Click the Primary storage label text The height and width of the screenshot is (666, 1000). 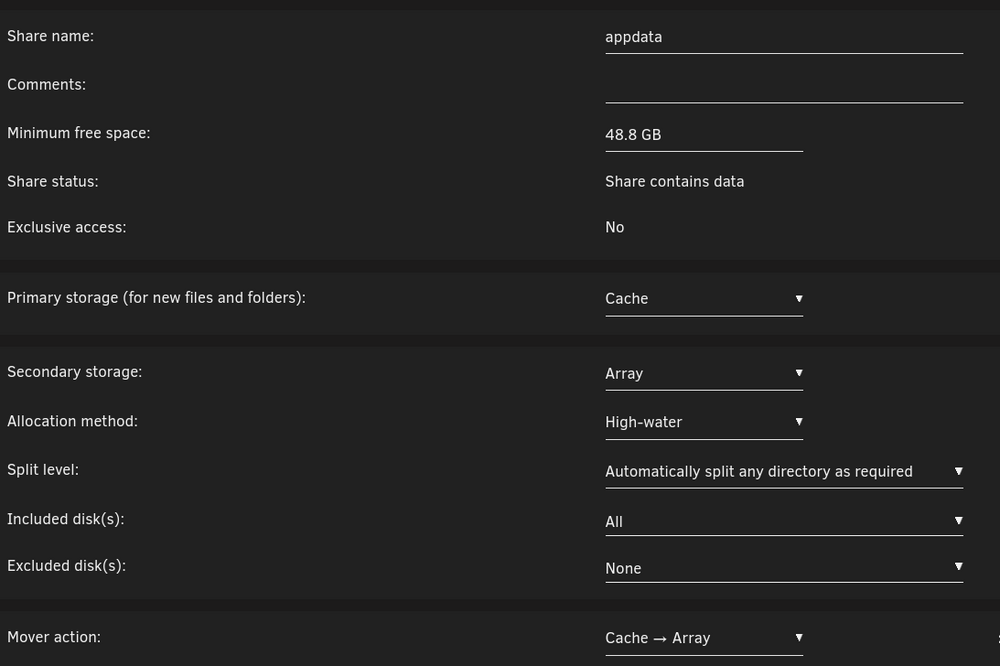click(x=156, y=298)
